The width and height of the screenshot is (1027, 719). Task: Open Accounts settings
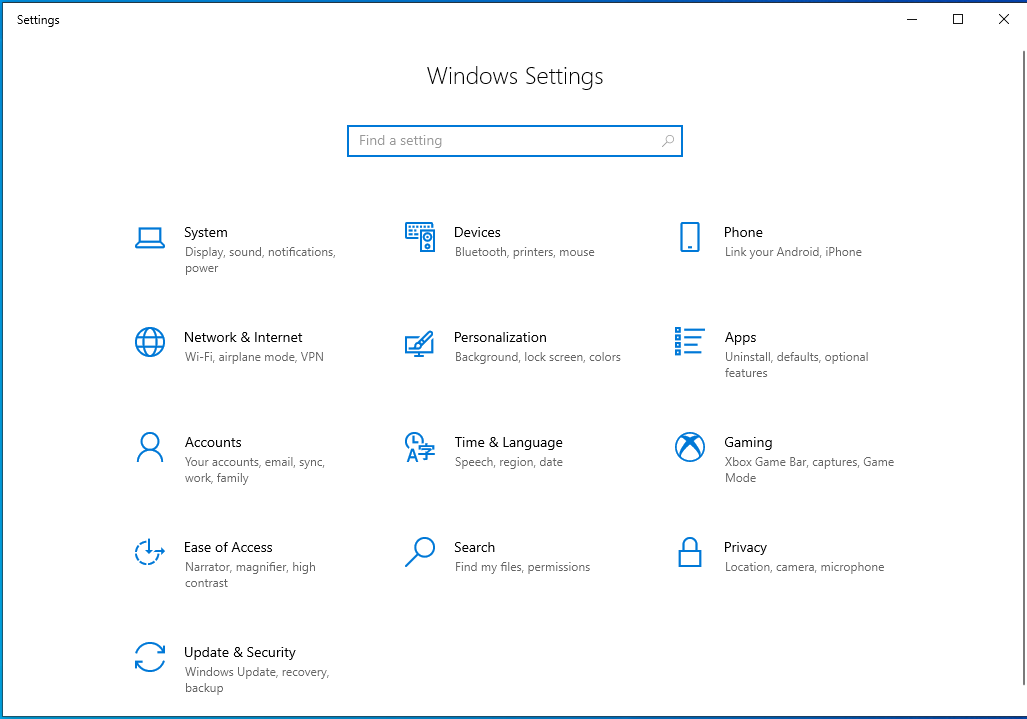213,442
